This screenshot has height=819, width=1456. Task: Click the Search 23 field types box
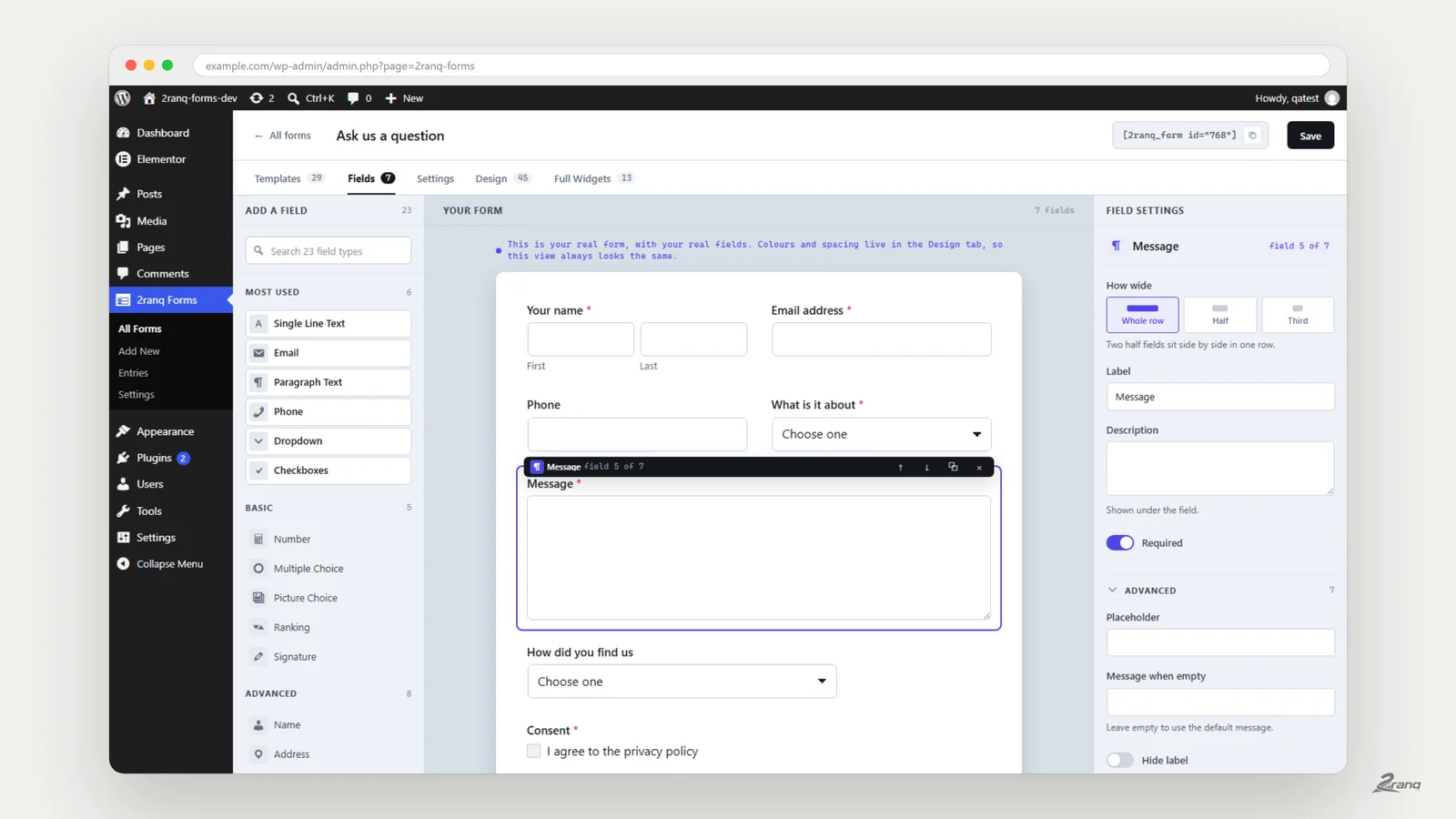(x=329, y=251)
